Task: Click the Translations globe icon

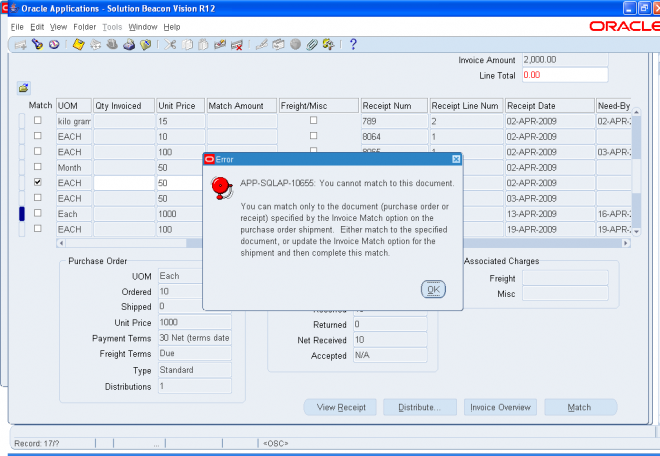Action: click(x=295, y=44)
